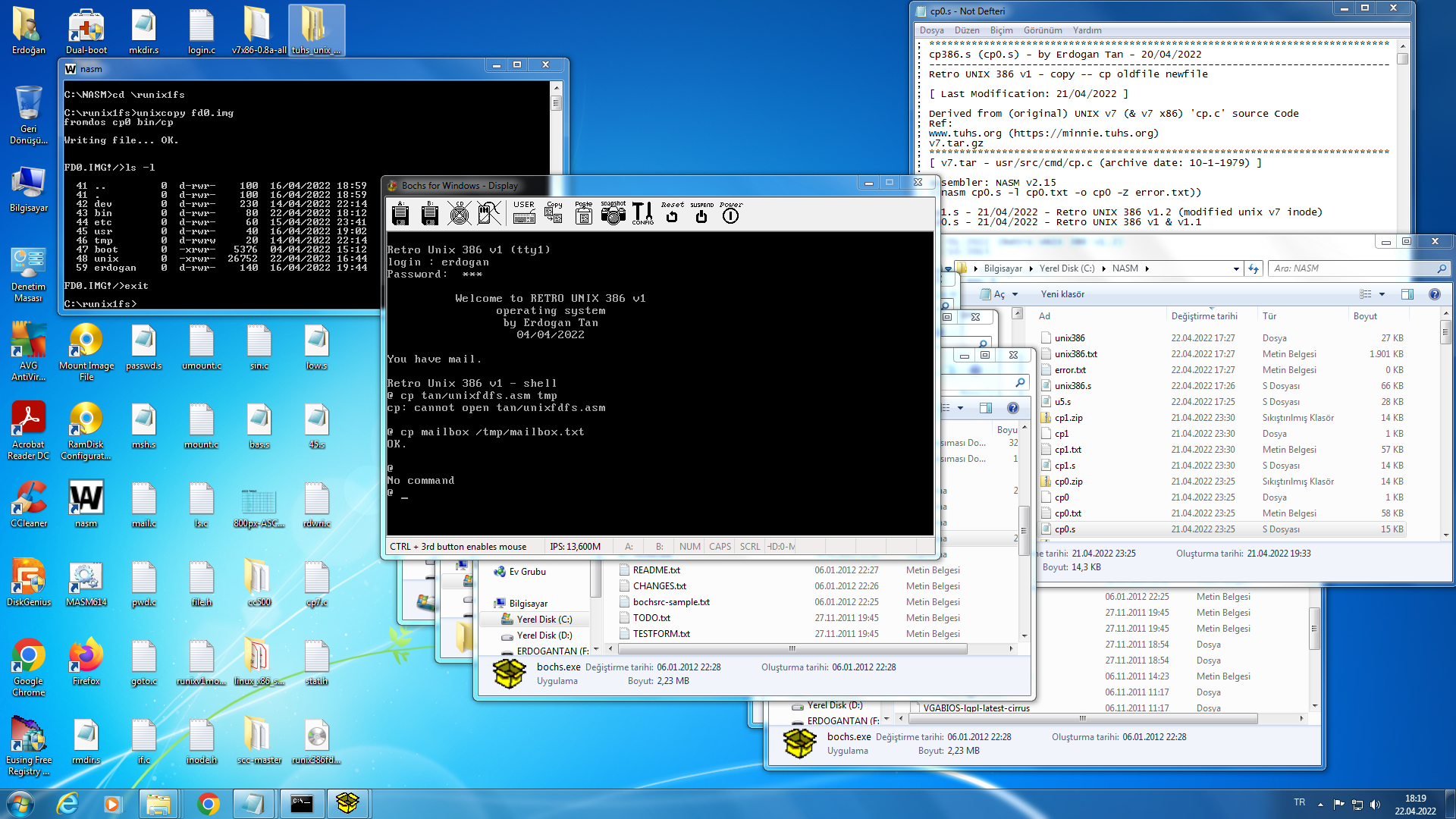Image resolution: width=1456 pixels, height=819 pixels.
Task: Toggle mouse capture in the Bochs toolbar
Action: (489, 214)
